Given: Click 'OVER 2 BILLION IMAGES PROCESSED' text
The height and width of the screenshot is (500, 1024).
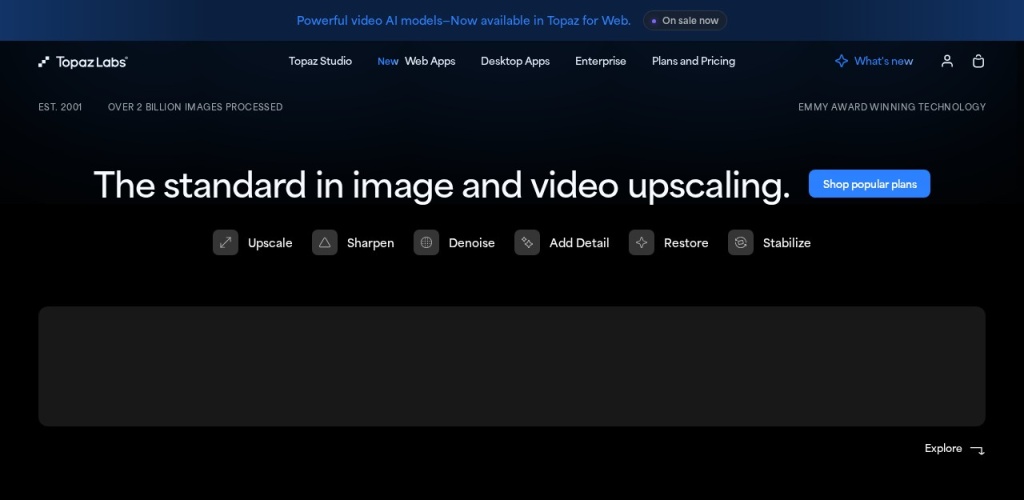Looking at the screenshot, I should coord(195,107).
